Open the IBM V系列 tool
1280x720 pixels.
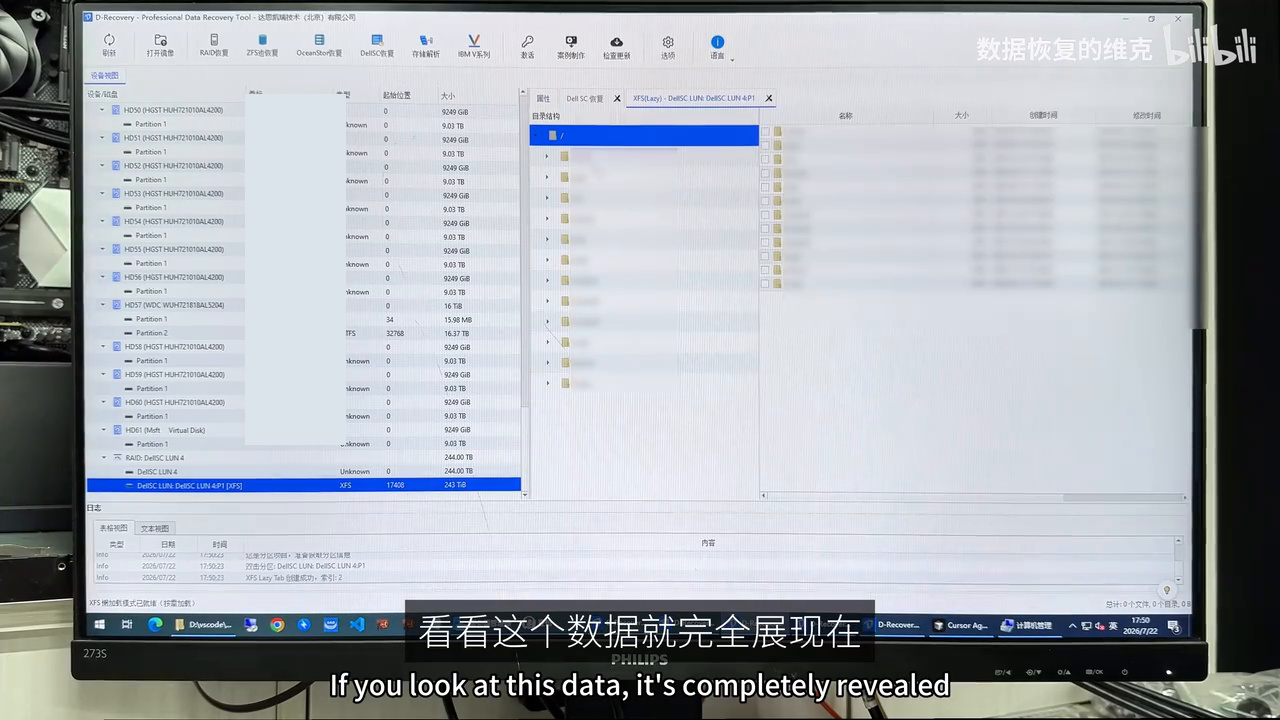474,45
